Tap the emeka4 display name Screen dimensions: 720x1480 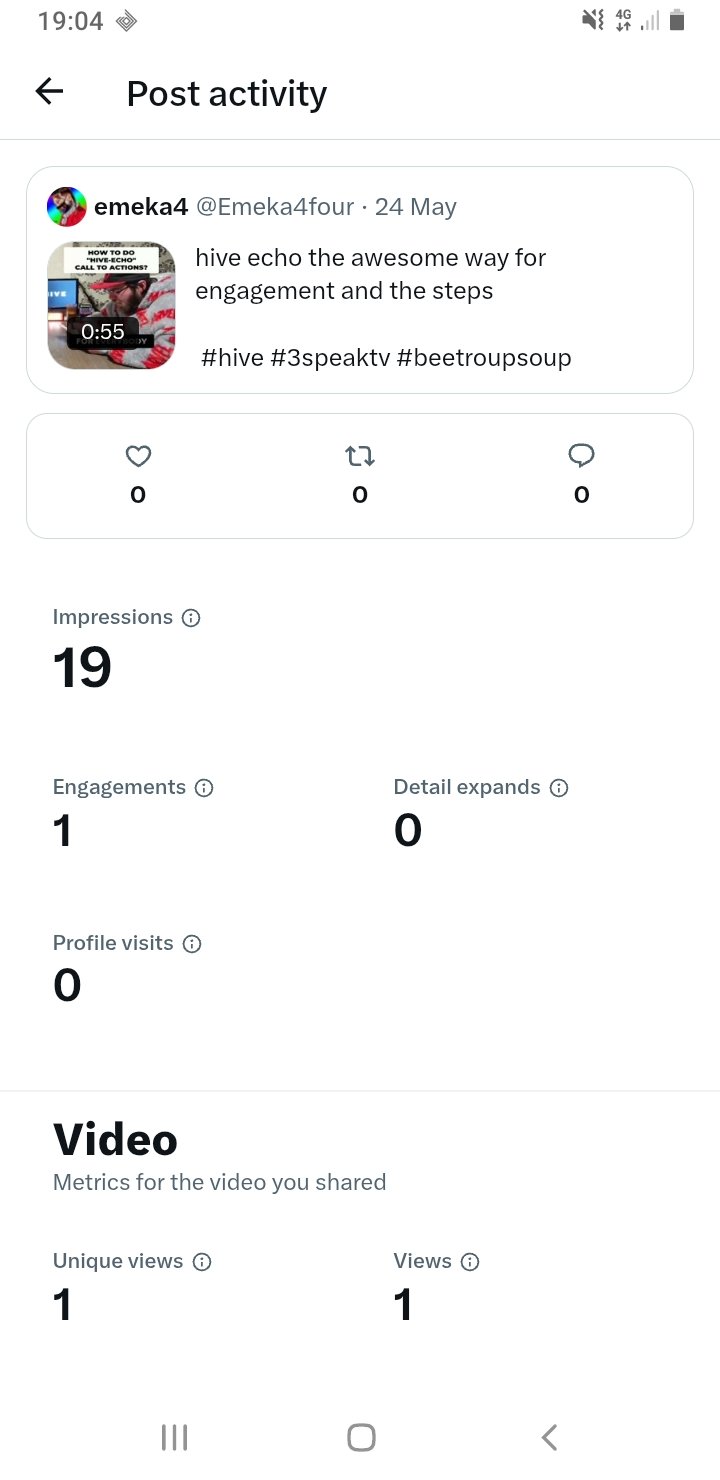tap(140, 207)
